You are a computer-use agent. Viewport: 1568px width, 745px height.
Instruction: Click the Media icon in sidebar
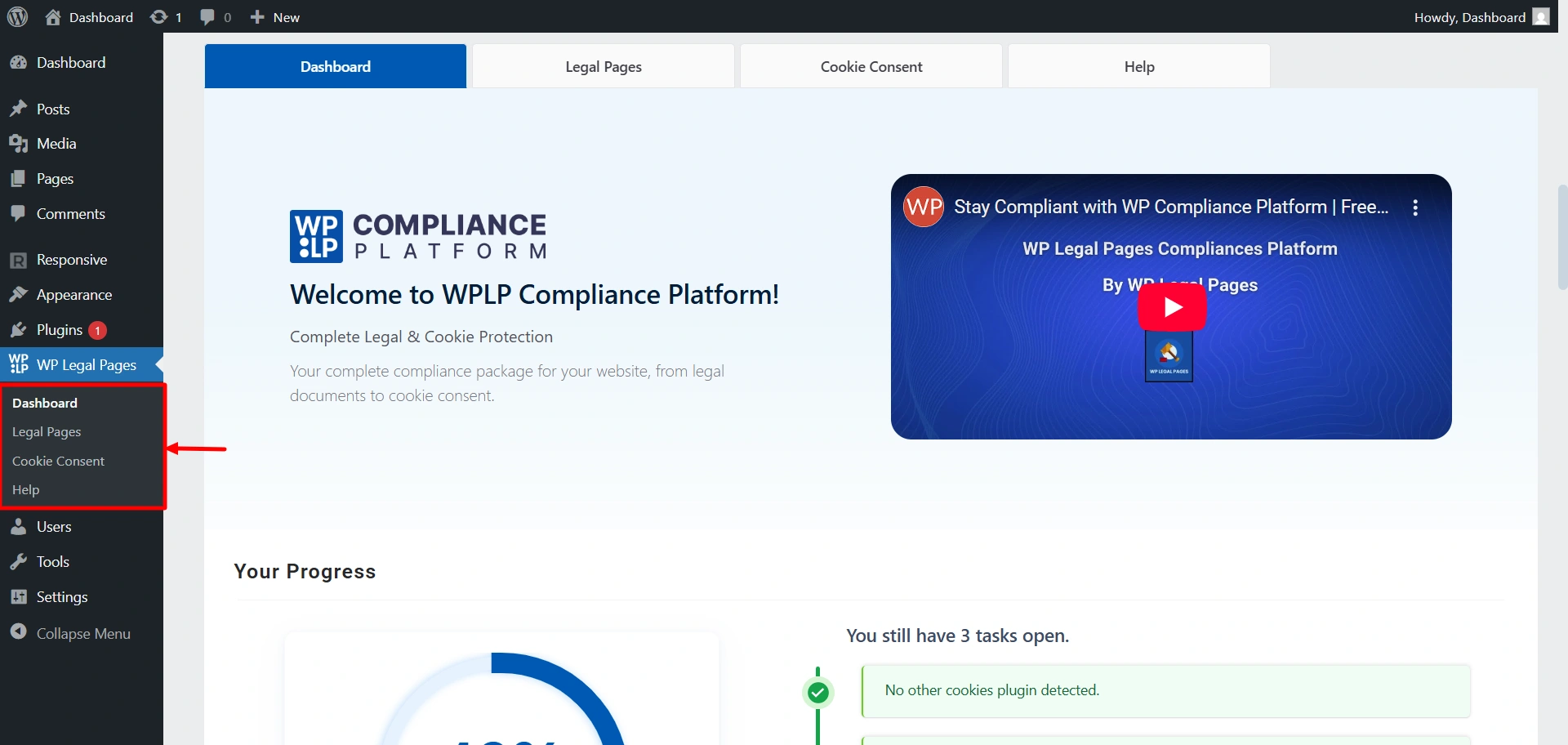[x=18, y=144]
